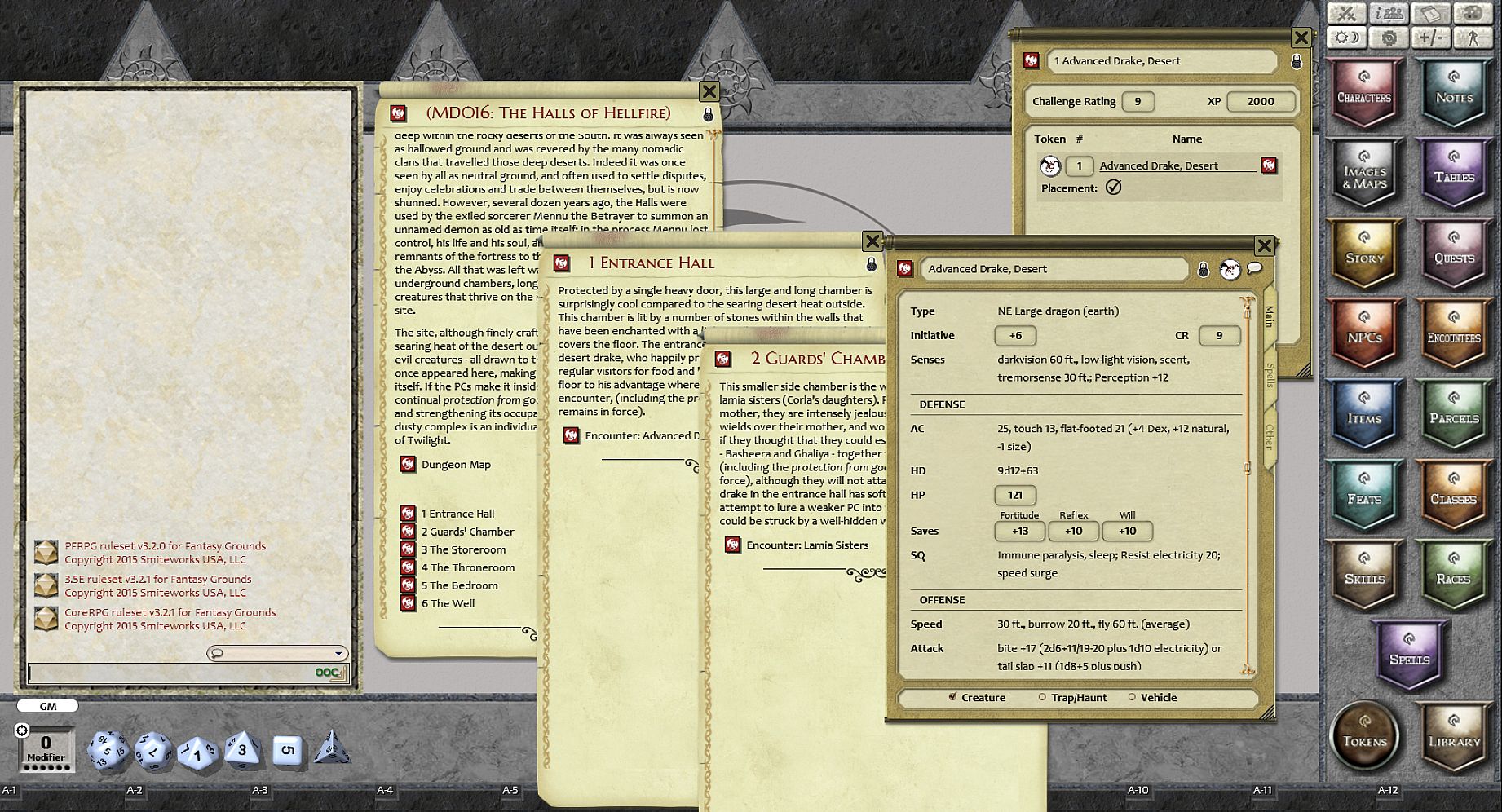Open the '4 The Throneroom' story link

click(409, 567)
